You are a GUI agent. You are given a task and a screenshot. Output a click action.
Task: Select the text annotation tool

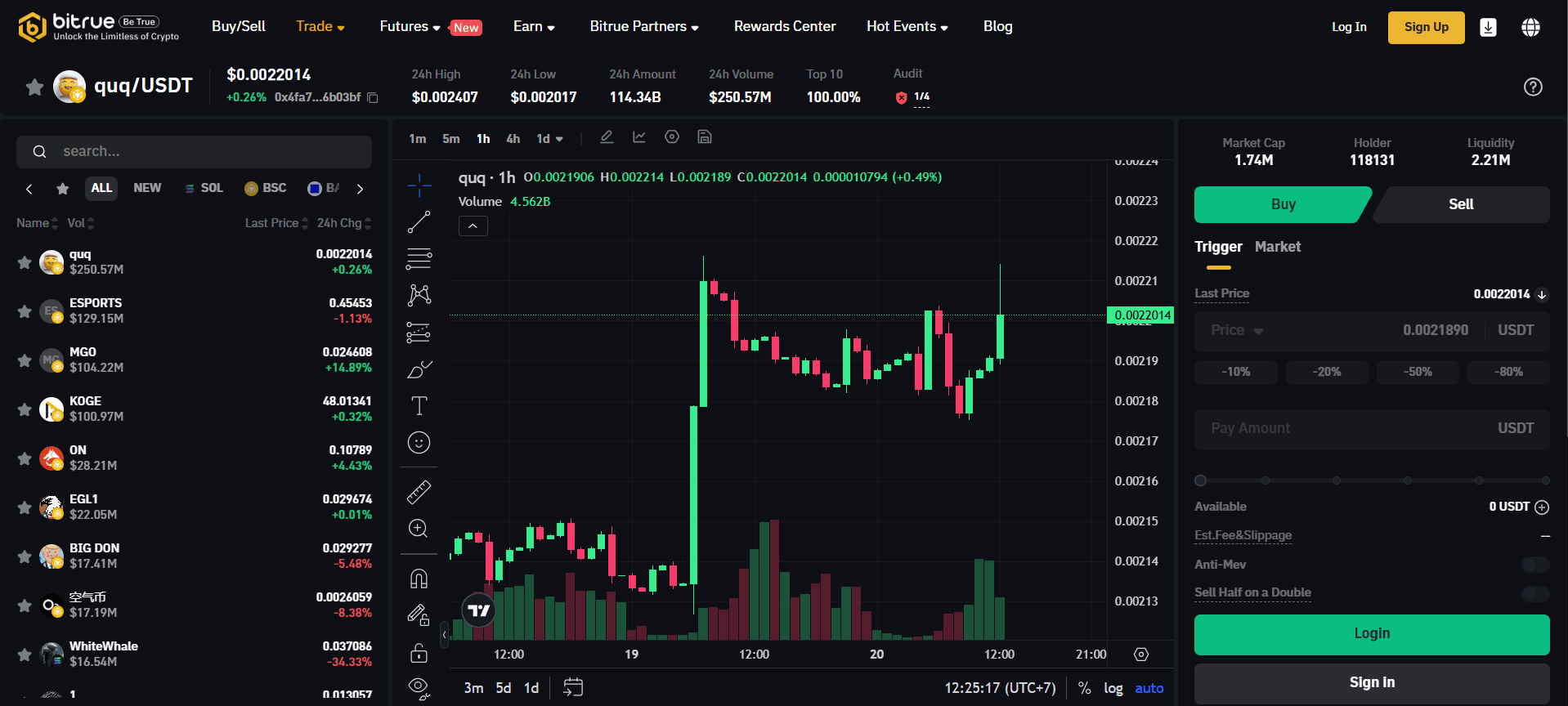[x=419, y=406]
